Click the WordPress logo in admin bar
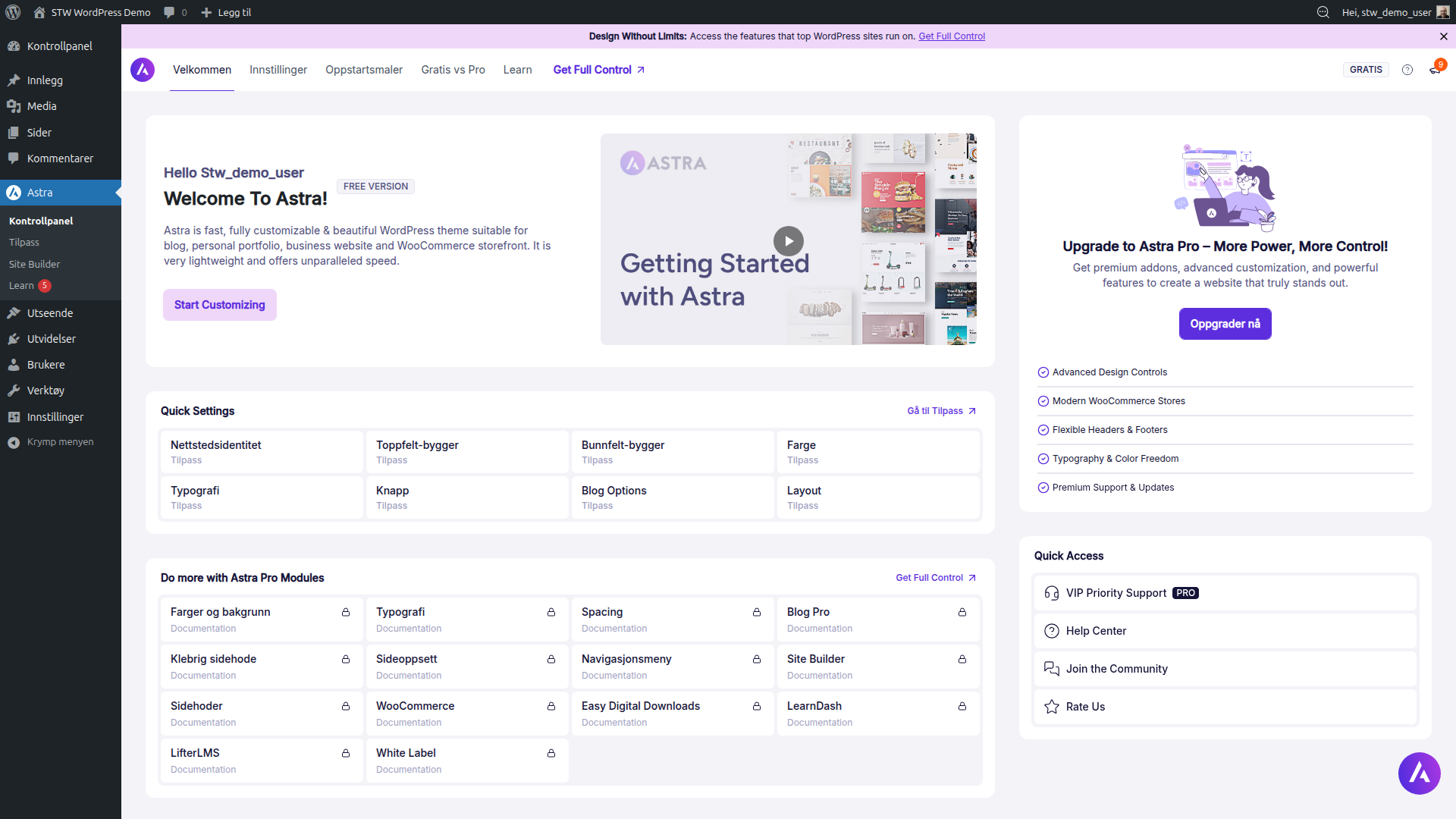This screenshot has width=1456, height=819. pos(13,12)
